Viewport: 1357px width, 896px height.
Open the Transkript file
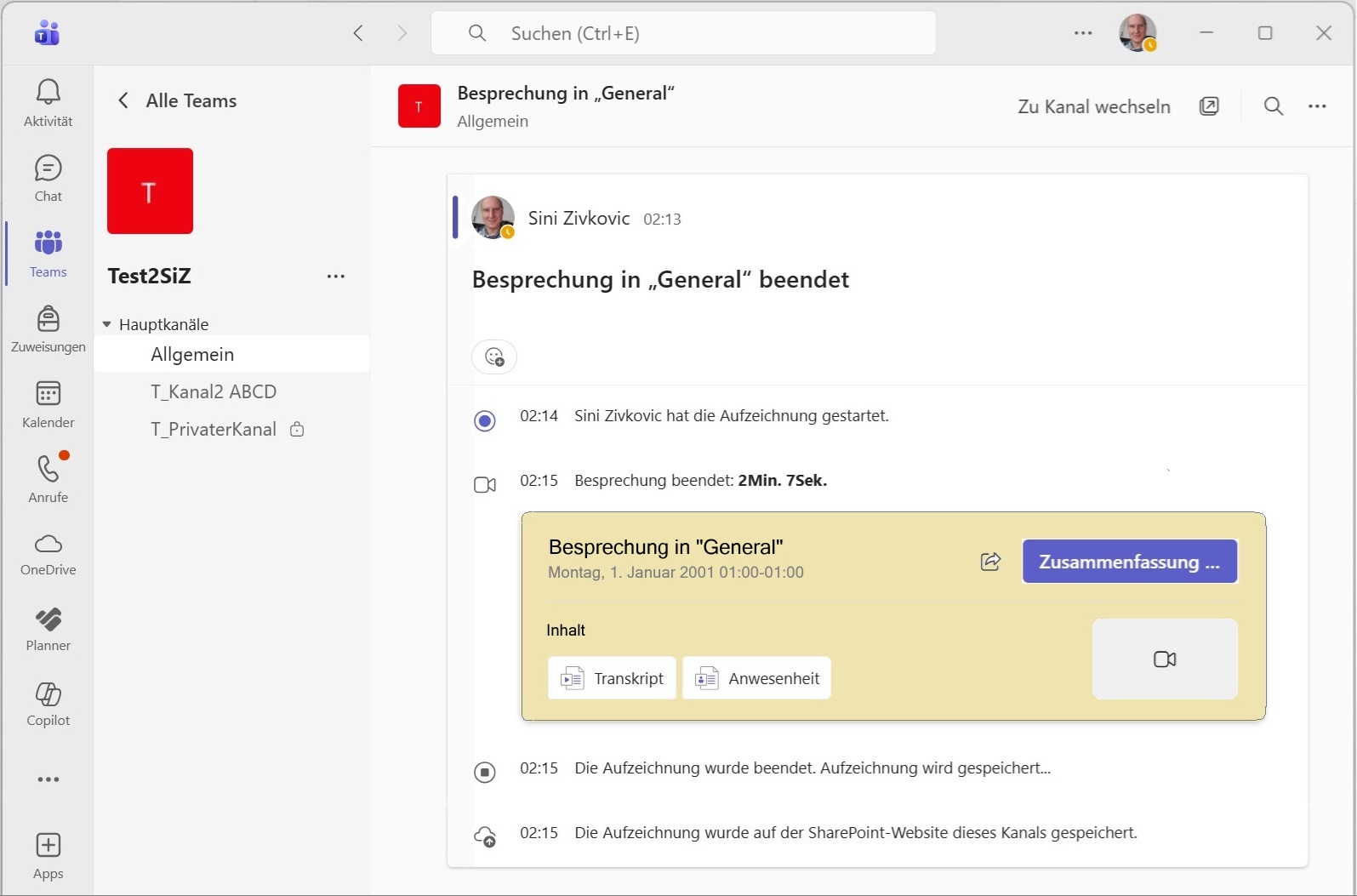612,678
